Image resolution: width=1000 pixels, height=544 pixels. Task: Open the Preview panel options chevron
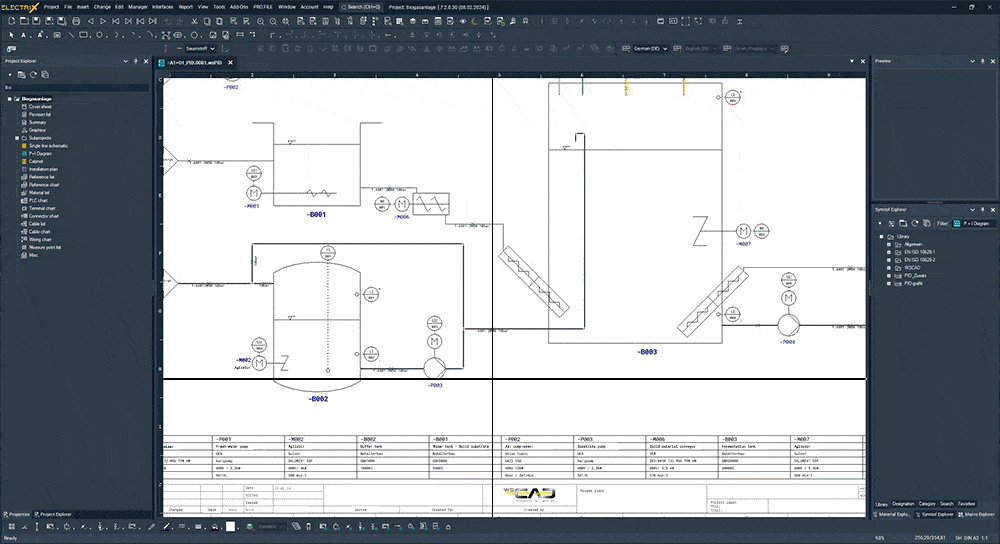tap(972, 61)
